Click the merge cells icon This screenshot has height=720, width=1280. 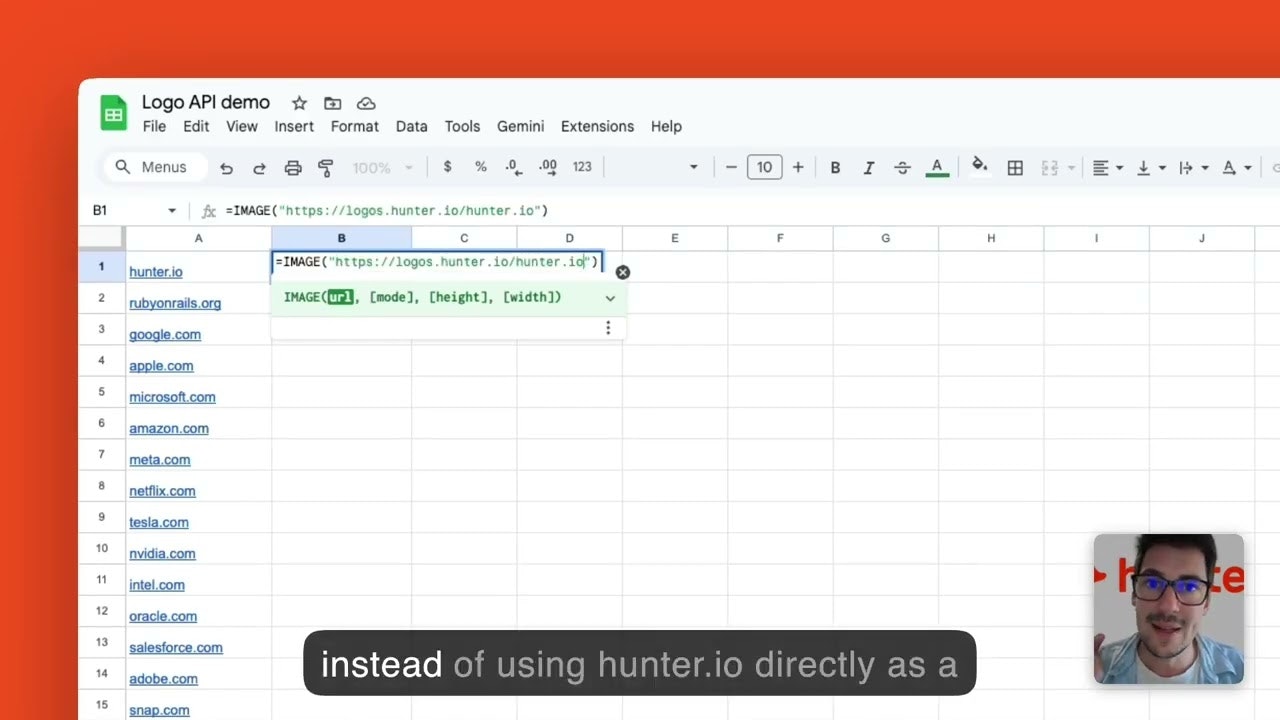pyautogui.click(x=1050, y=168)
